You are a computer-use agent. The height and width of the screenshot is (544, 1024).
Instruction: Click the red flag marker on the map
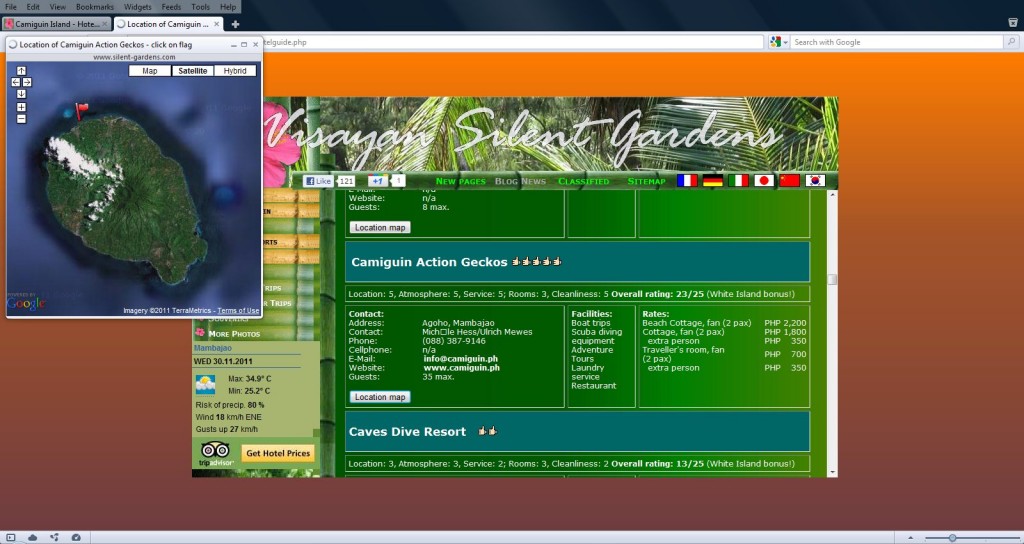click(x=81, y=109)
